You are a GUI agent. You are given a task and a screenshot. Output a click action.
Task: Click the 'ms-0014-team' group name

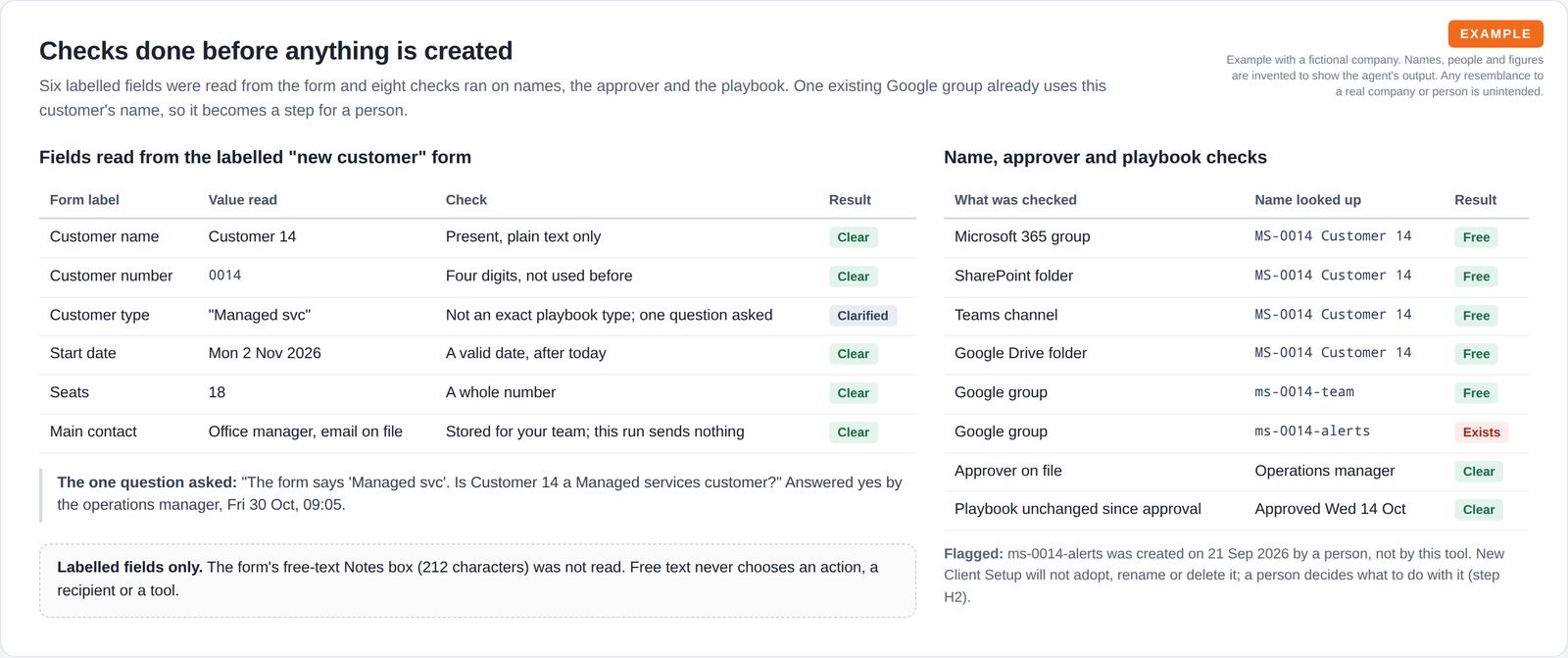[1304, 392]
